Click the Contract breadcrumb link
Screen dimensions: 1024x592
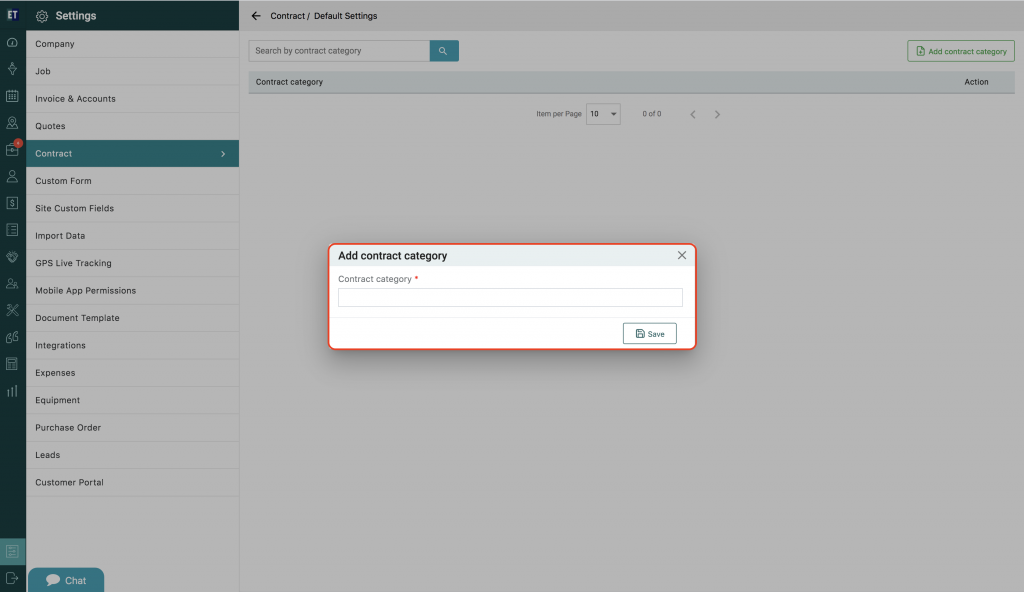point(287,16)
